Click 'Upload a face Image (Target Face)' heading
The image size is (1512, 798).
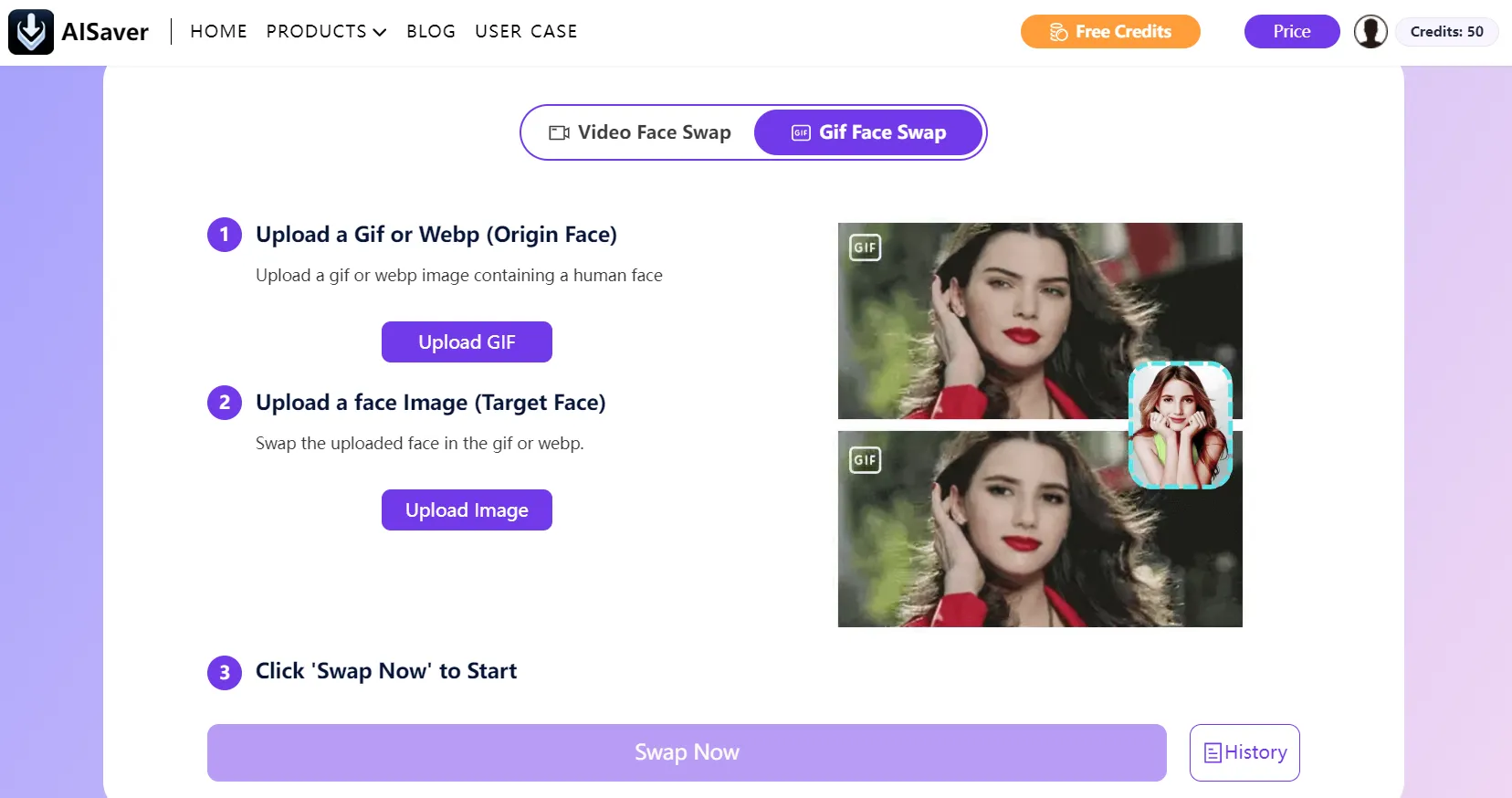coord(431,403)
